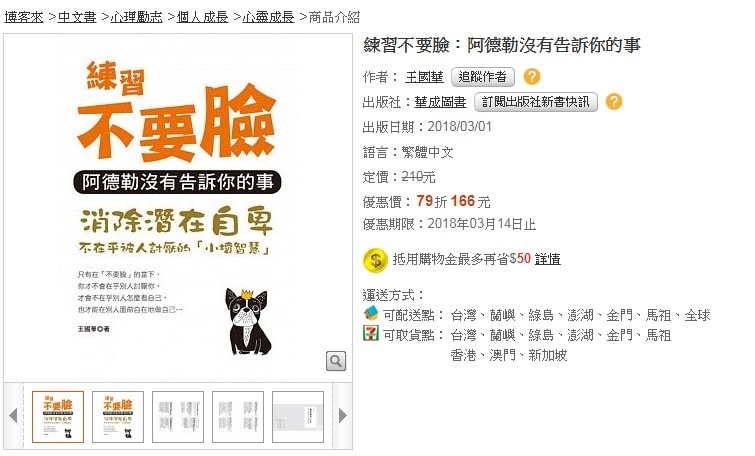This screenshot has height=456, width=755.
Task: Click the help icon next to 追蹤作者
Action: (x=532, y=77)
